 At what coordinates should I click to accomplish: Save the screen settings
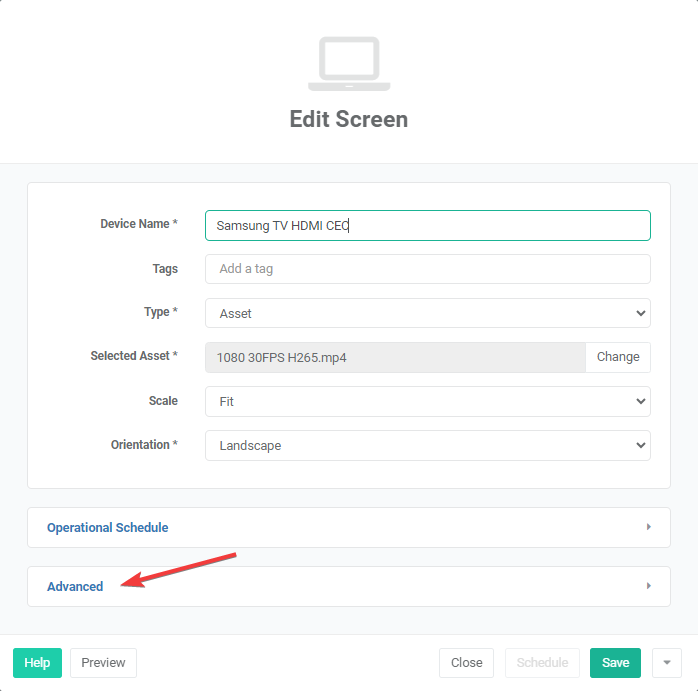pyautogui.click(x=615, y=663)
